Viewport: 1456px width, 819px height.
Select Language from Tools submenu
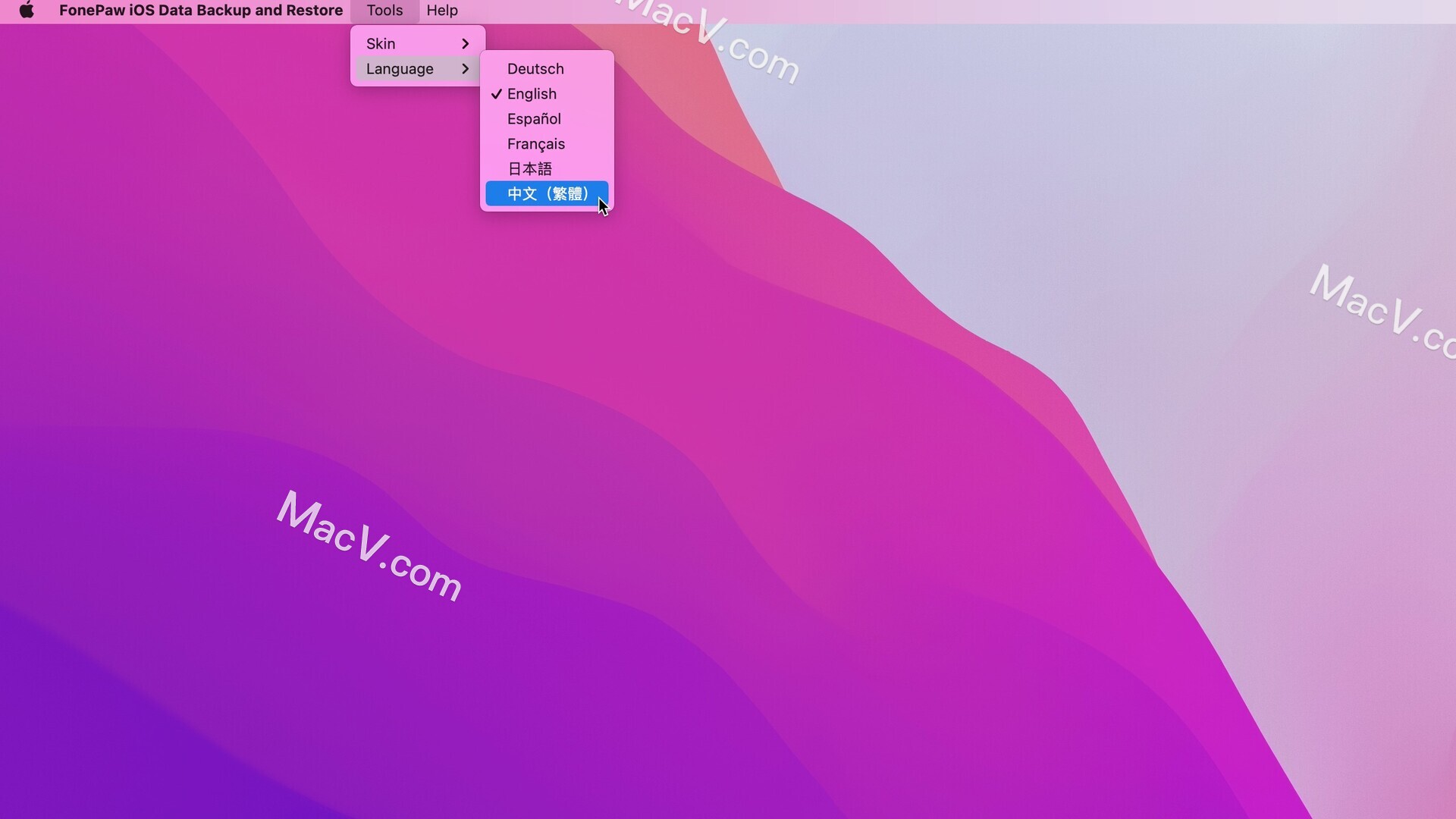pos(416,69)
